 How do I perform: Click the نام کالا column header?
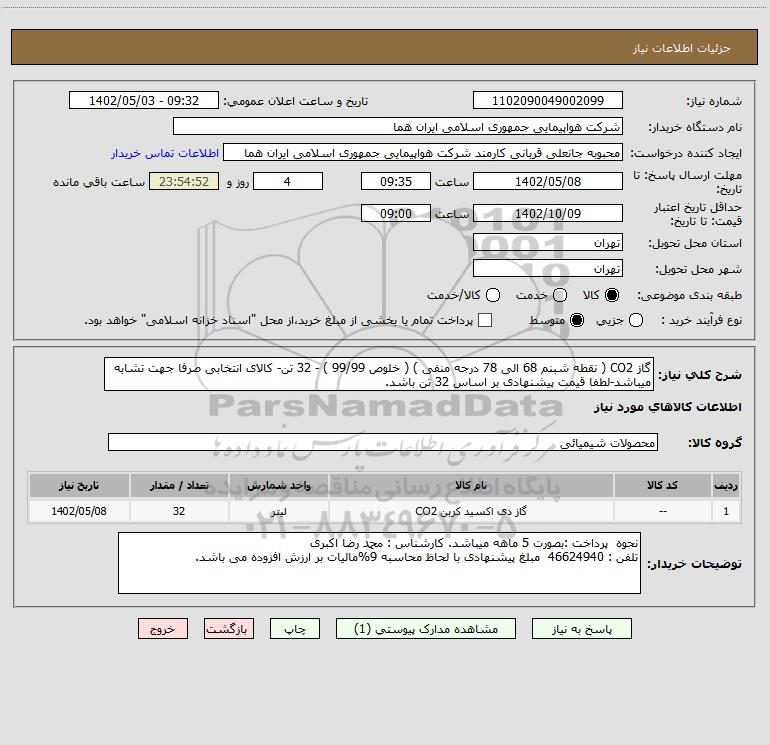471,485
